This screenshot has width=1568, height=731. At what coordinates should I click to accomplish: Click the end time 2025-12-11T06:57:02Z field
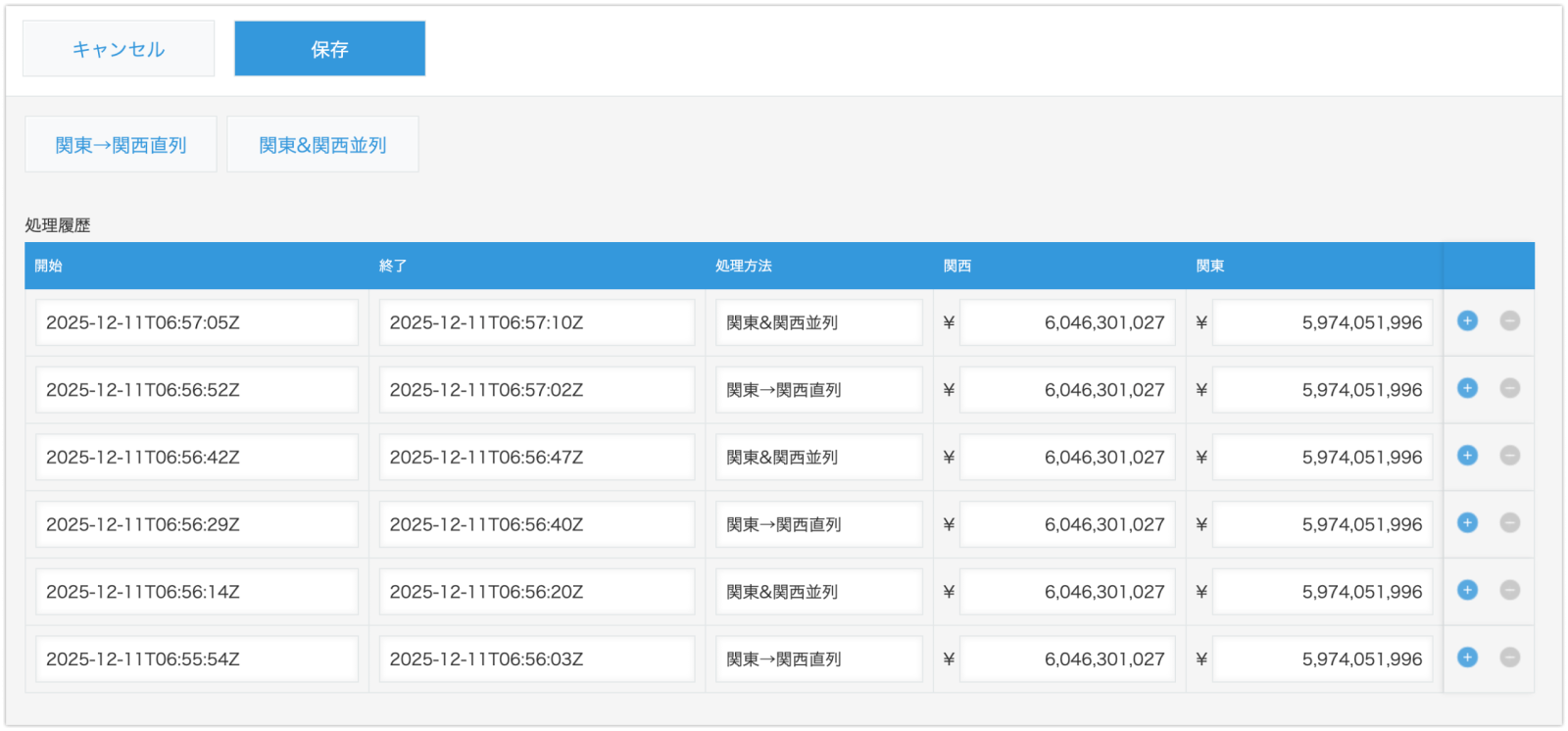pyautogui.click(x=536, y=390)
